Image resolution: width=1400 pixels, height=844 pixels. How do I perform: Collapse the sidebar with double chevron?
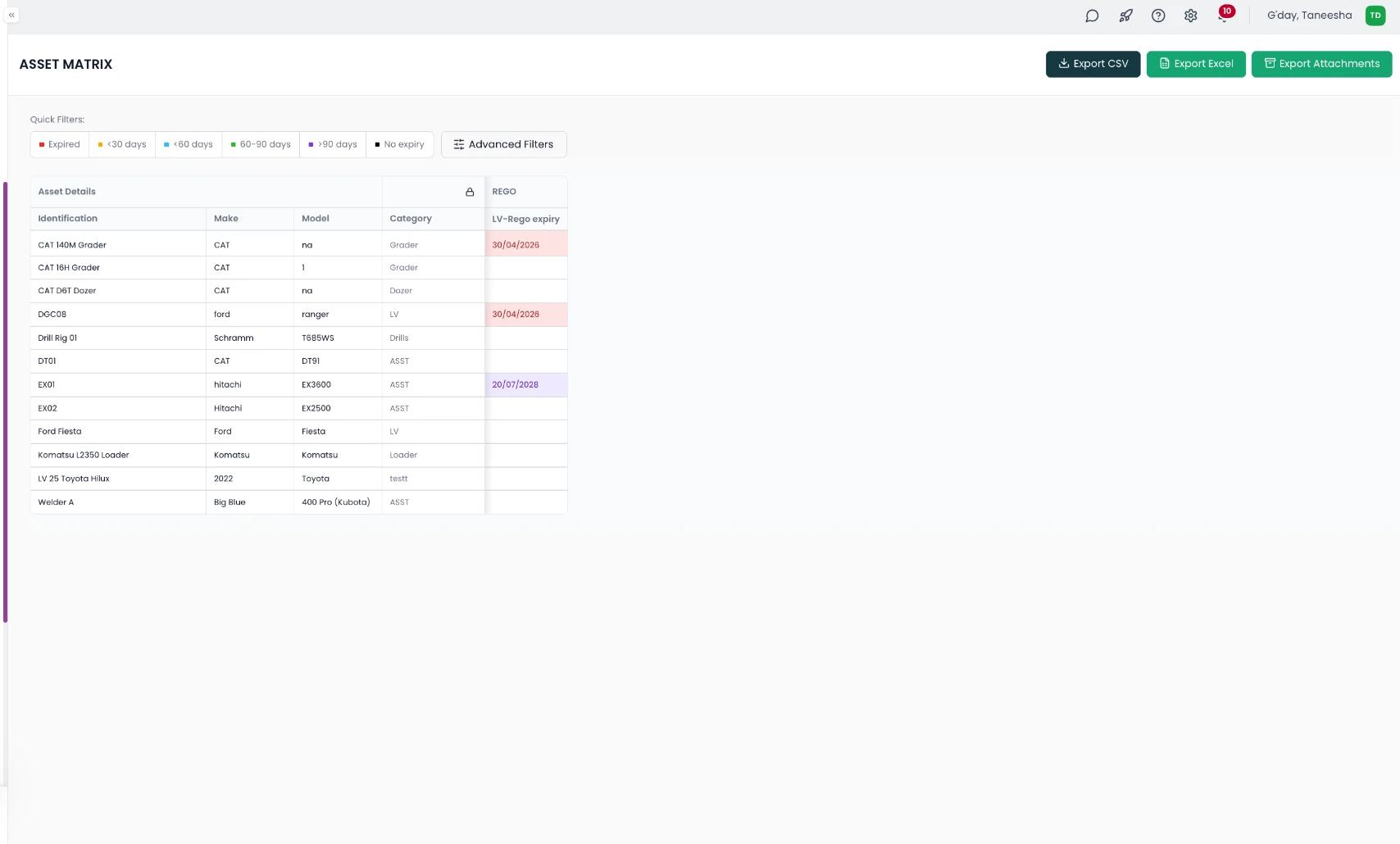11,15
